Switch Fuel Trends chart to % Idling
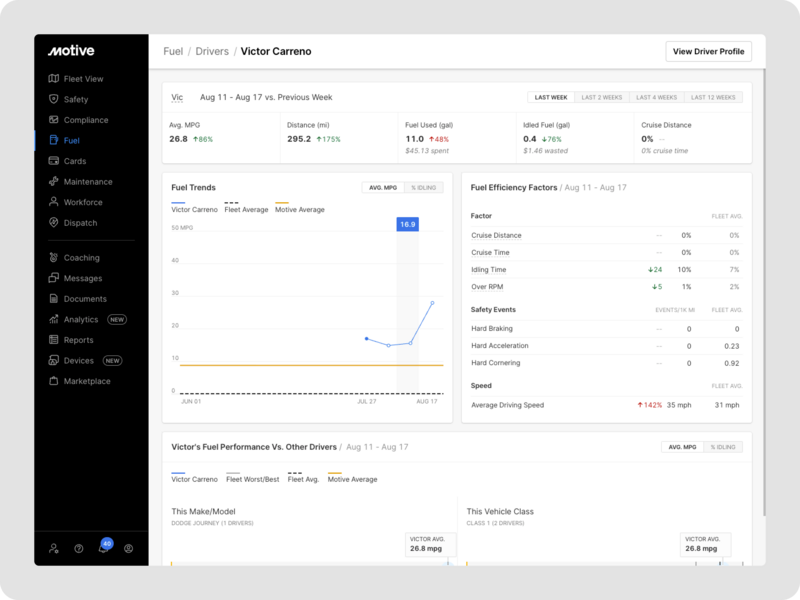This screenshot has width=800, height=600. 425,188
